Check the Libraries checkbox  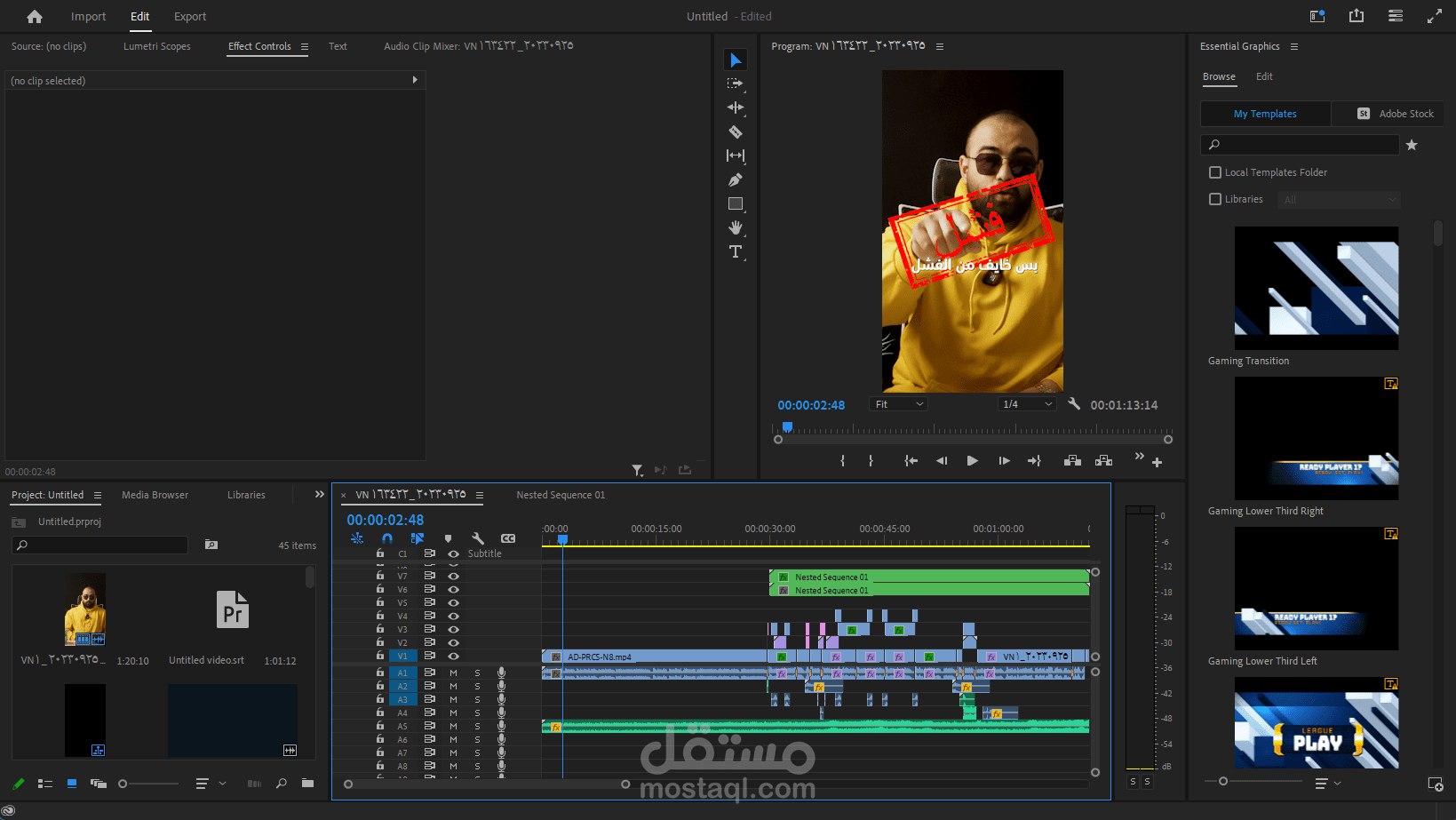(1215, 199)
